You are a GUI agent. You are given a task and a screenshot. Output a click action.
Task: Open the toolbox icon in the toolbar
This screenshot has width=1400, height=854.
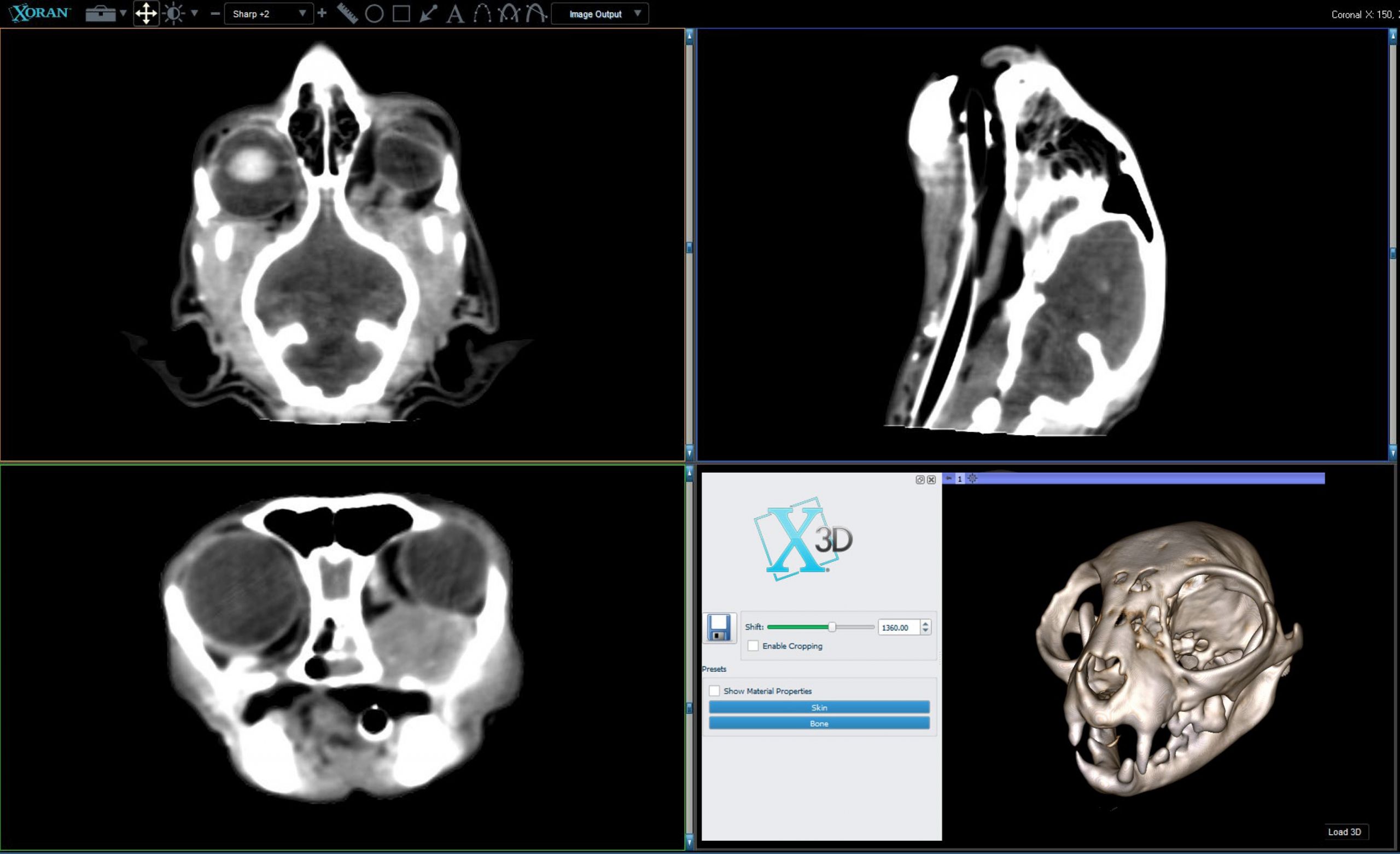point(100,14)
